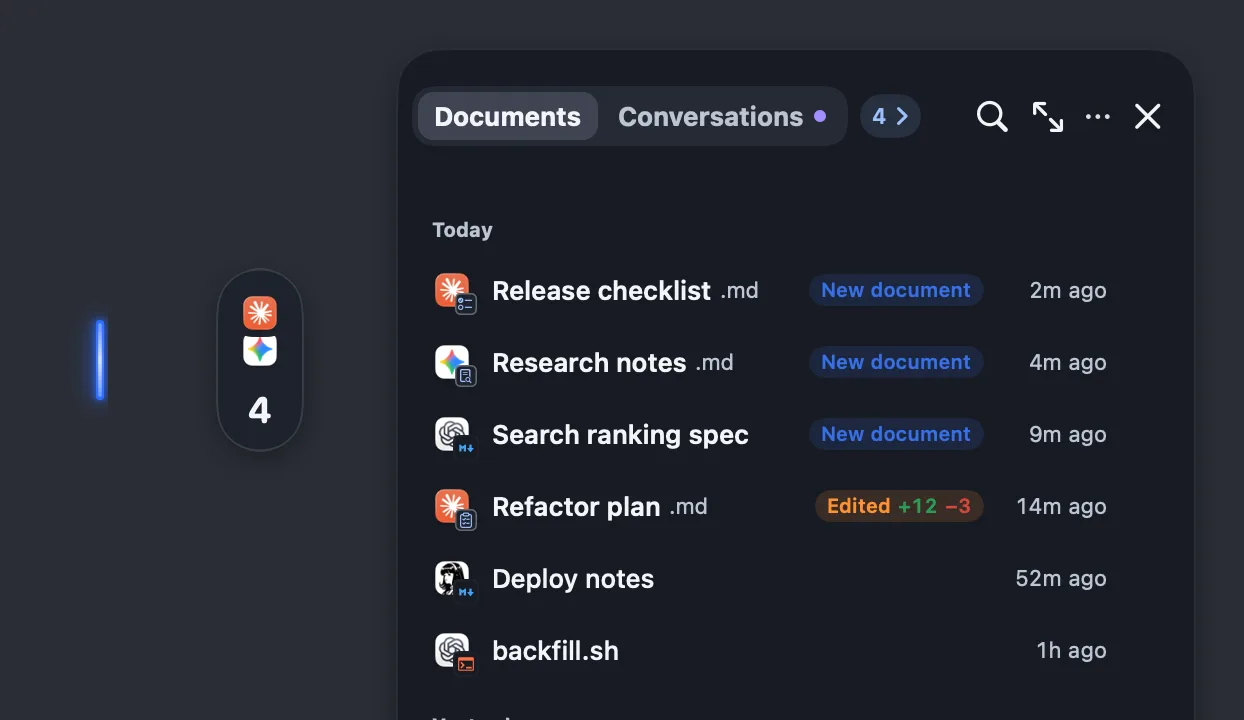Screen dimensions: 1244x720
Task: Click the Claude icon beside Refactor plan
Action: [x=453, y=507]
